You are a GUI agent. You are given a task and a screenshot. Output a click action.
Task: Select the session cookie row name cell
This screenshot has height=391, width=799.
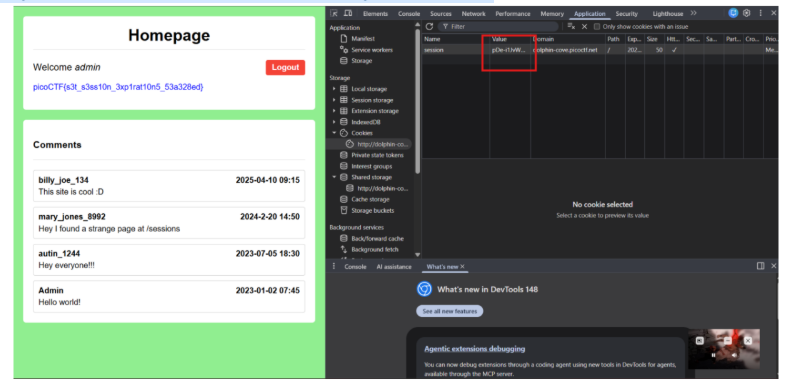click(456, 50)
